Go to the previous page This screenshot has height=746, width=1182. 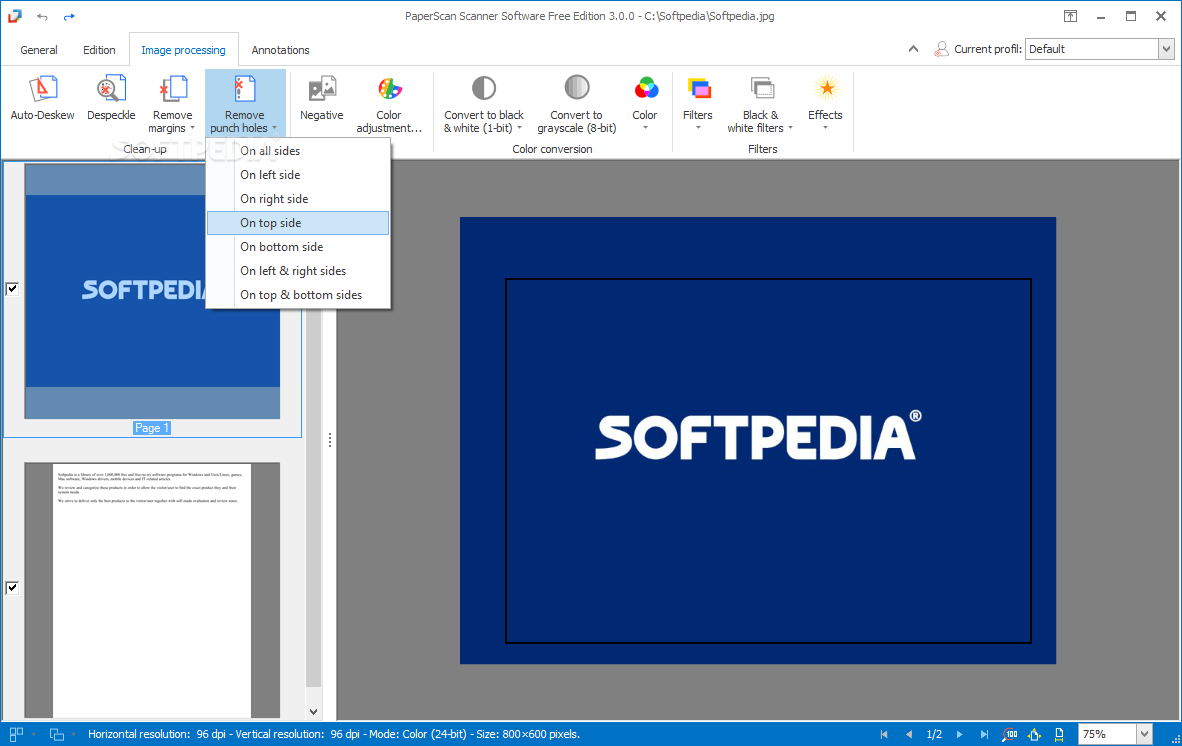point(908,734)
